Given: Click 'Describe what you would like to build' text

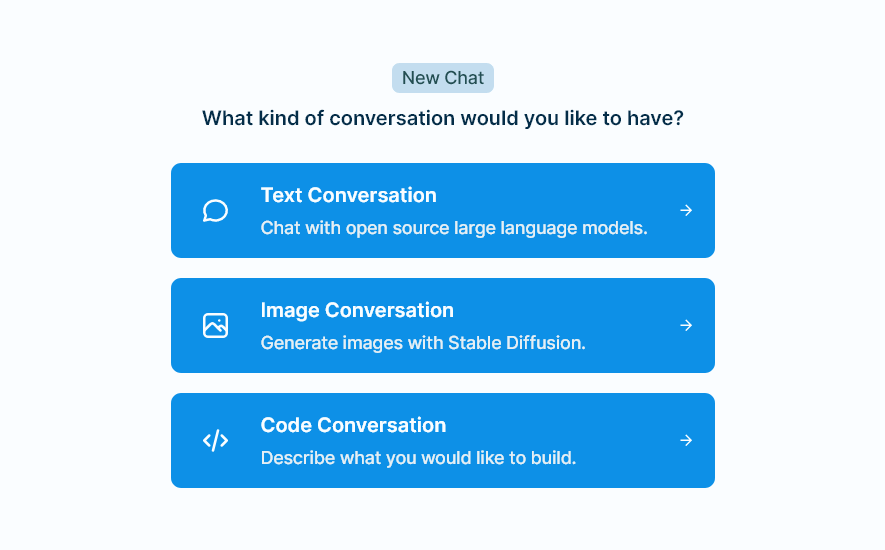Looking at the screenshot, I should pos(418,458).
